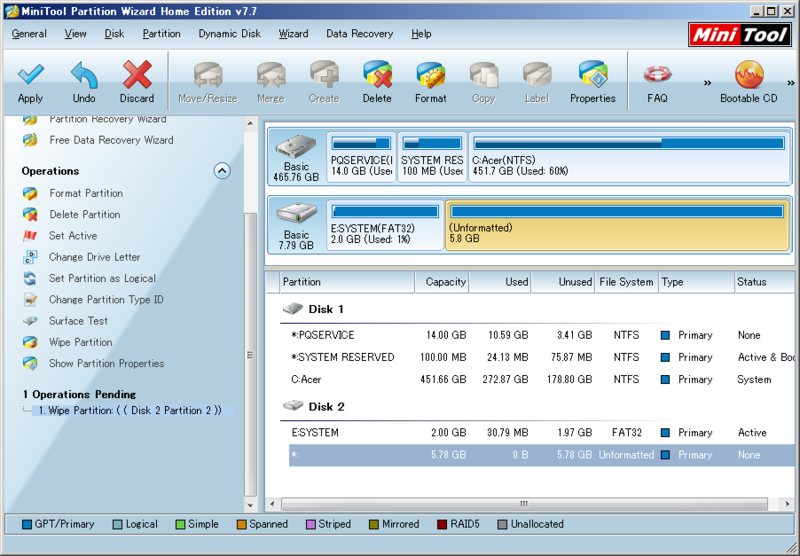Click the Copy toolbar icon
Image resolution: width=800 pixels, height=556 pixels.
tap(484, 82)
